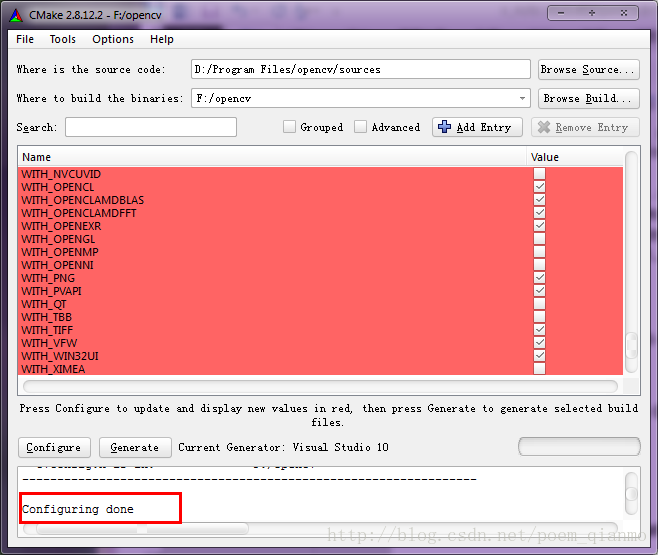The height and width of the screenshot is (555, 658).
Task: Select the WITH_TIFF entry name
Action: [47, 330]
